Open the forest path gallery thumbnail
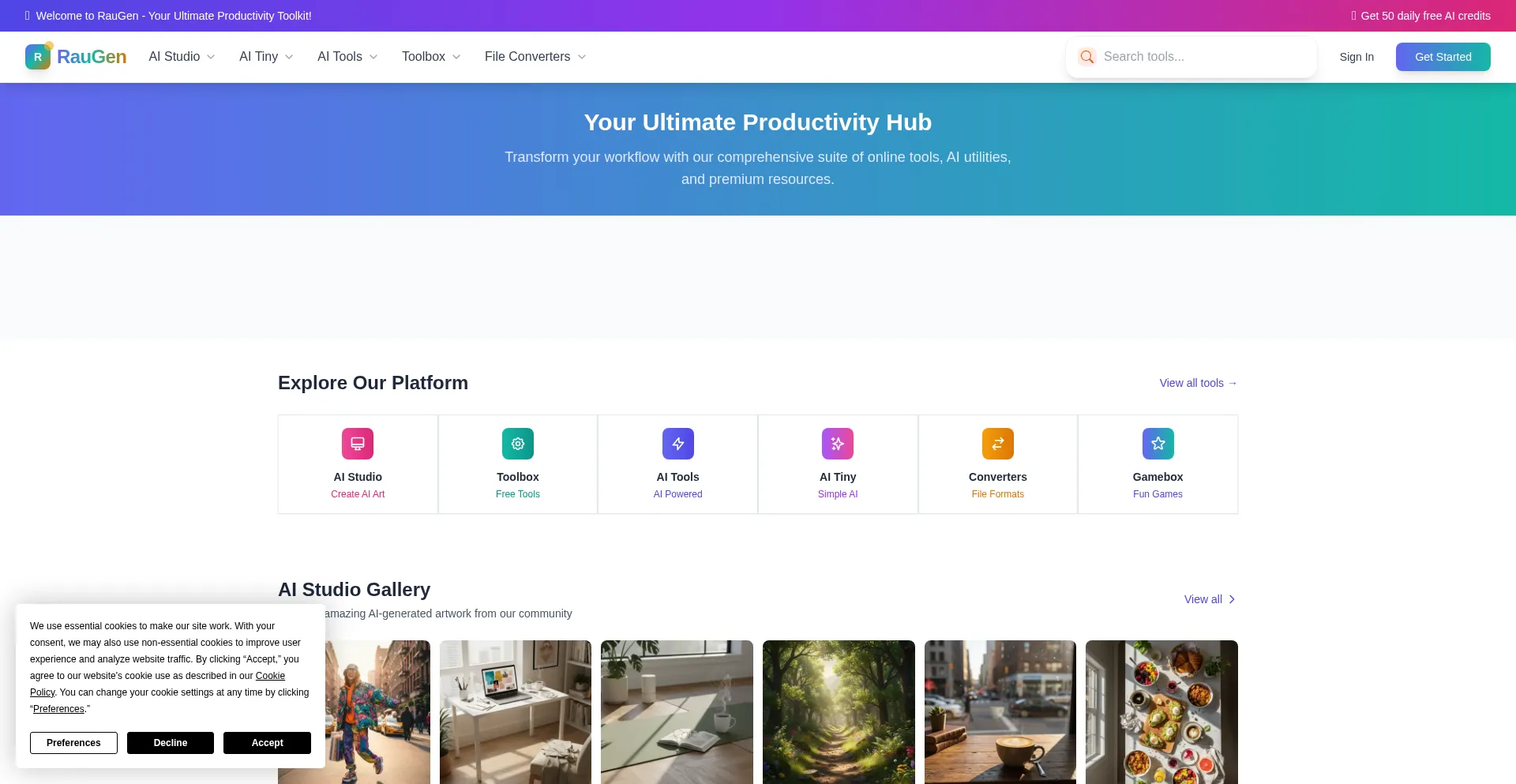 click(839, 711)
